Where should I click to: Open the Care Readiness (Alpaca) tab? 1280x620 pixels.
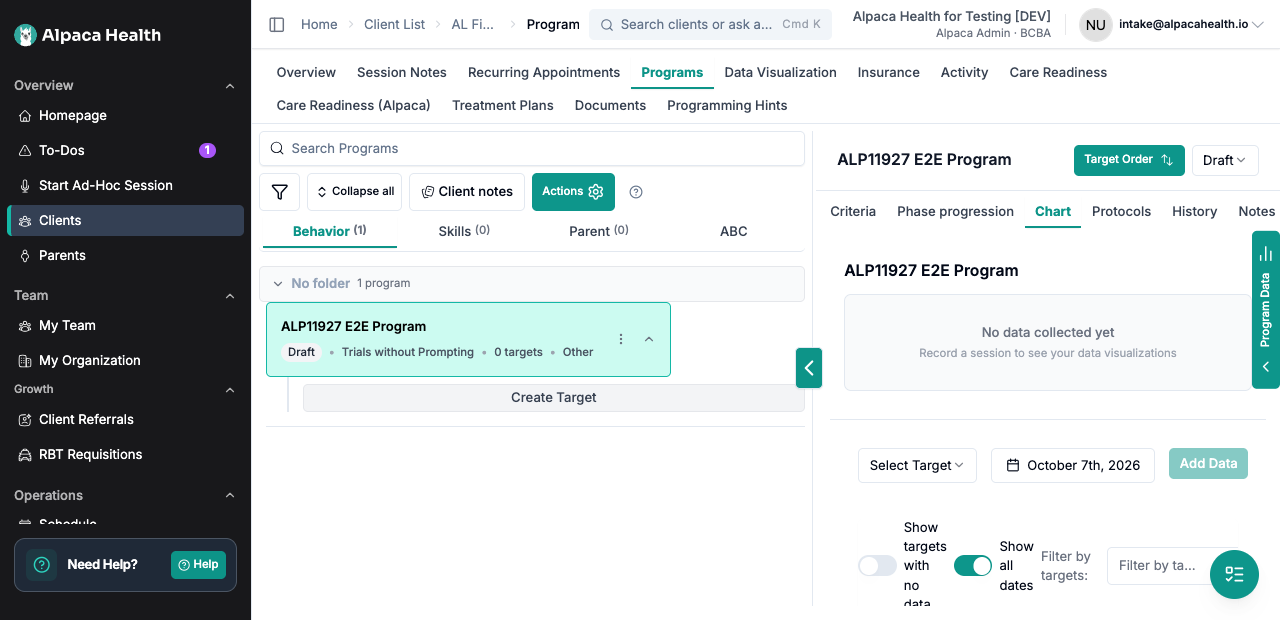pyautogui.click(x=354, y=105)
